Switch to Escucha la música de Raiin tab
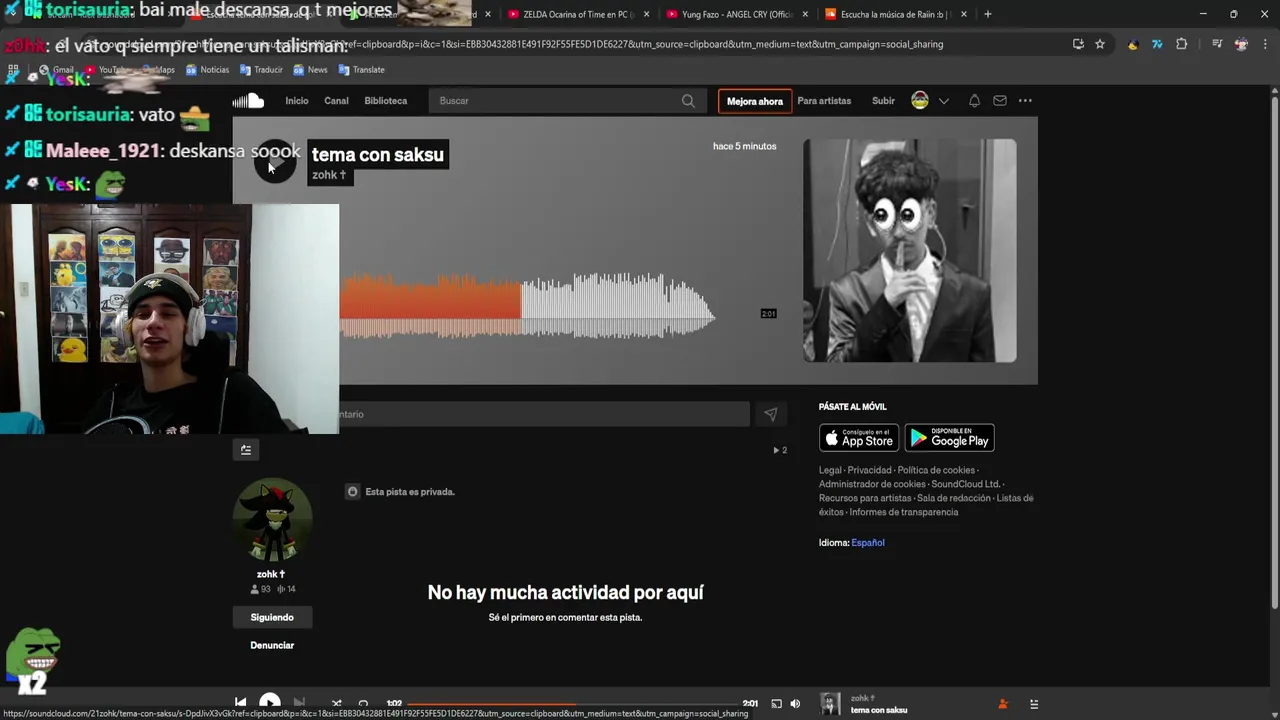 (x=895, y=14)
